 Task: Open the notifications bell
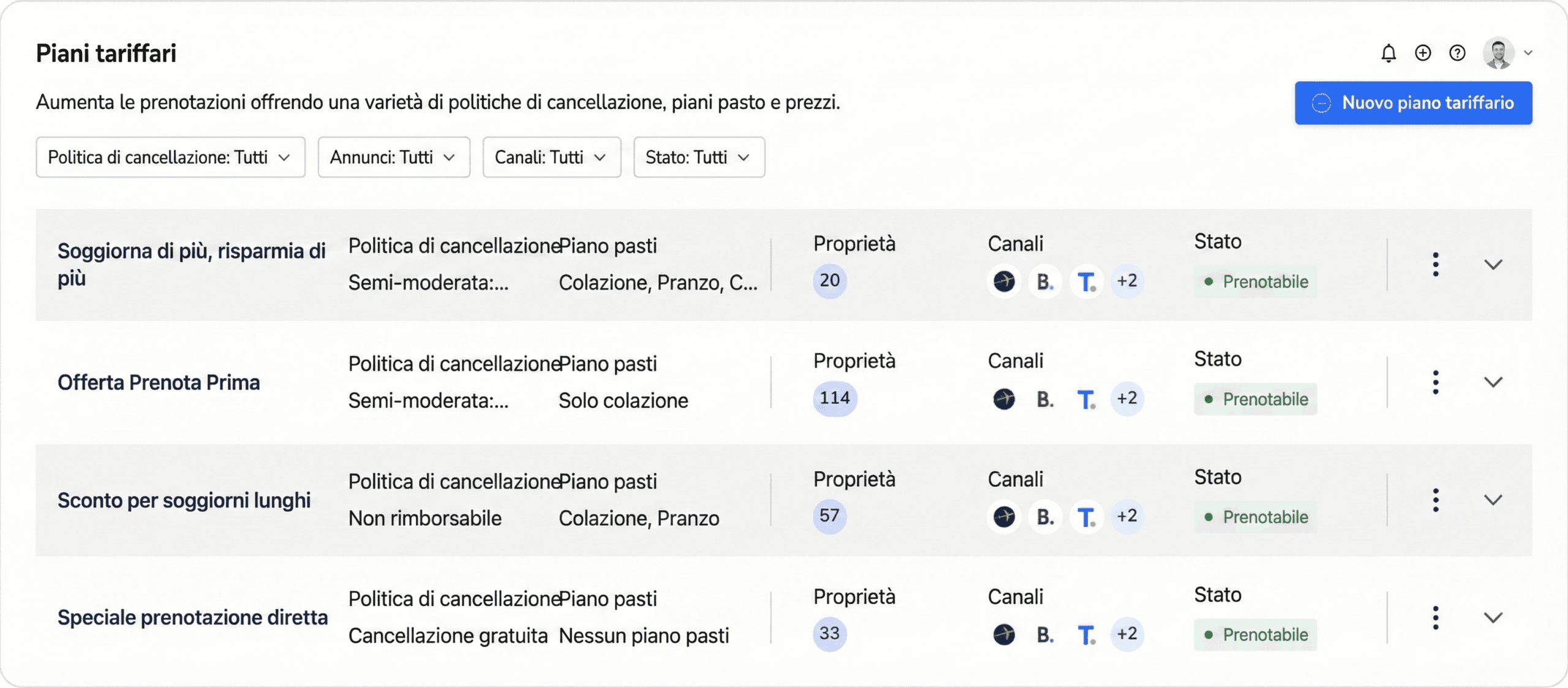tap(1388, 53)
